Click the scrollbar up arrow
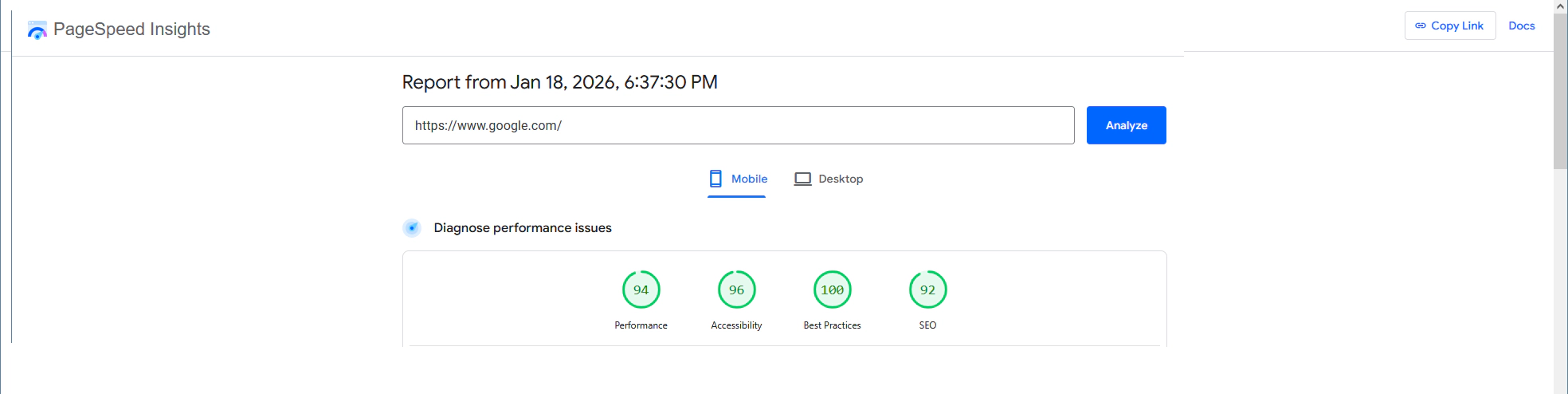This screenshot has height=394, width=1568. click(x=1561, y=6)
